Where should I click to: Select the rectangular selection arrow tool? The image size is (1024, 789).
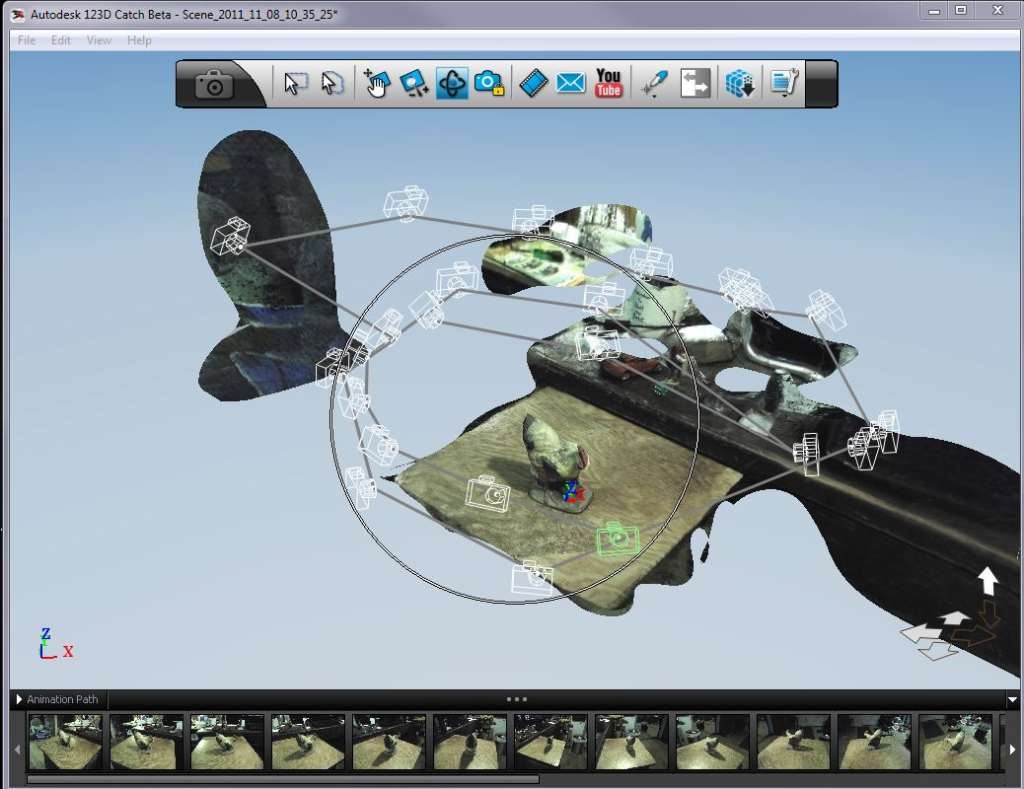296,84
